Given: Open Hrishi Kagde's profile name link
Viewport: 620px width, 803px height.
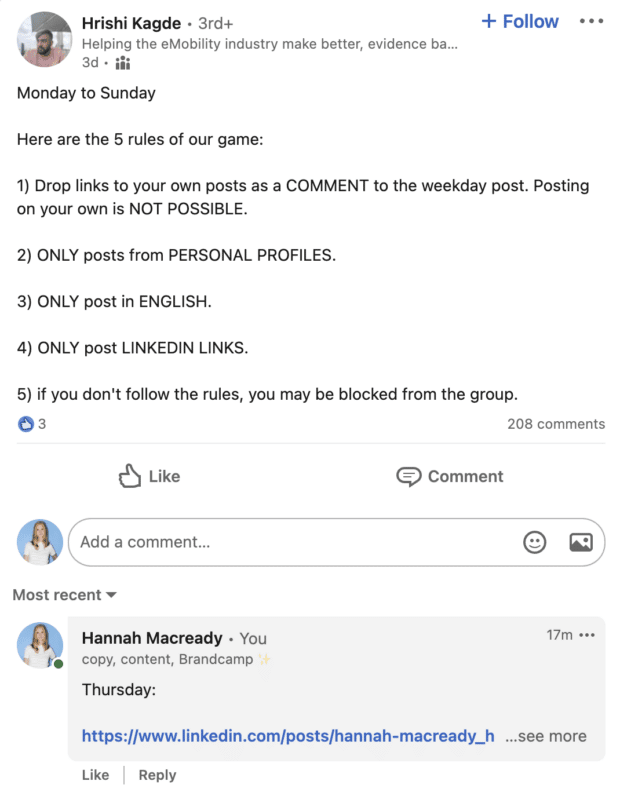Looking at the screenshot, I should point(132,23).
